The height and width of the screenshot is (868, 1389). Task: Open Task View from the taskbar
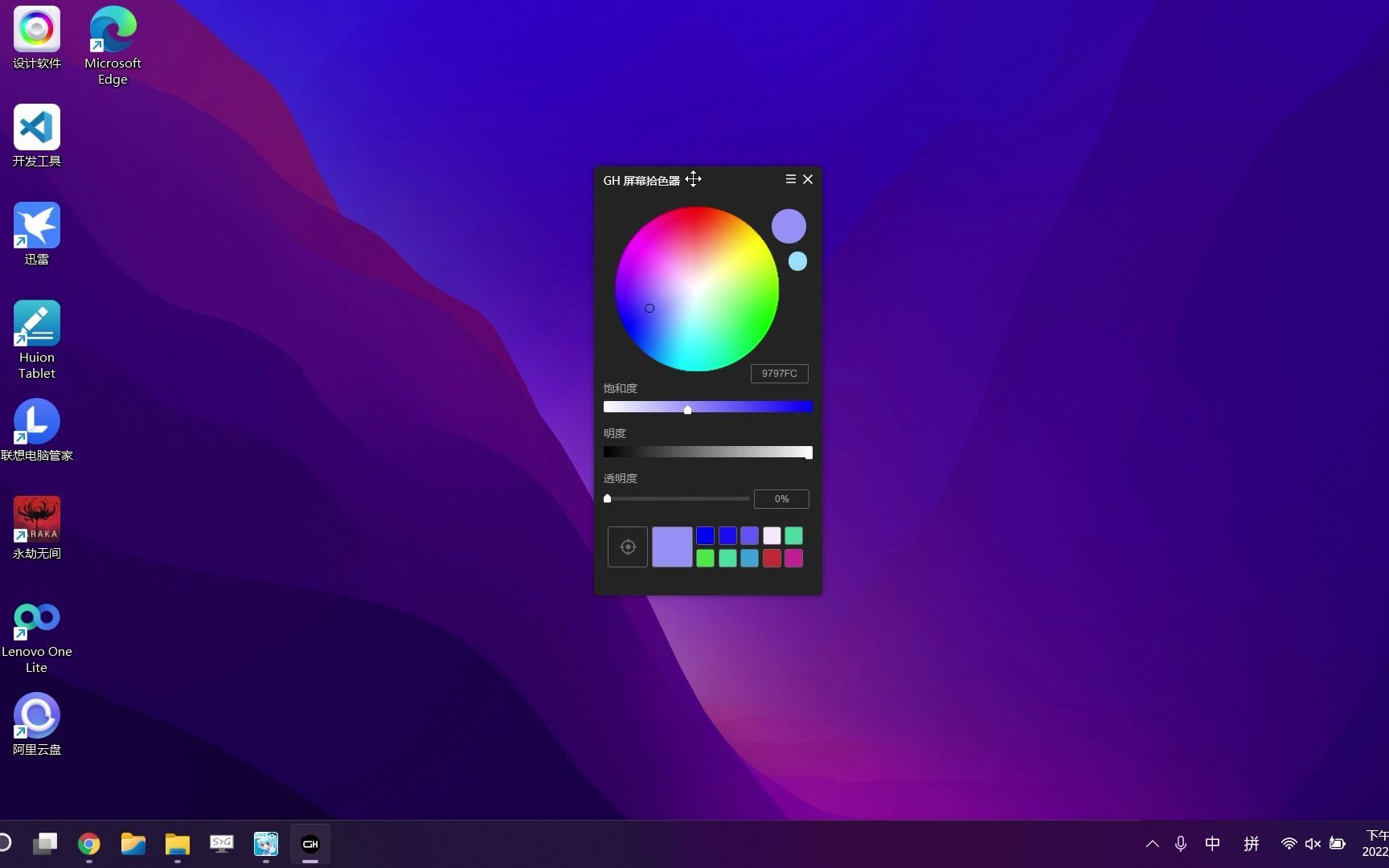point(45,844)
